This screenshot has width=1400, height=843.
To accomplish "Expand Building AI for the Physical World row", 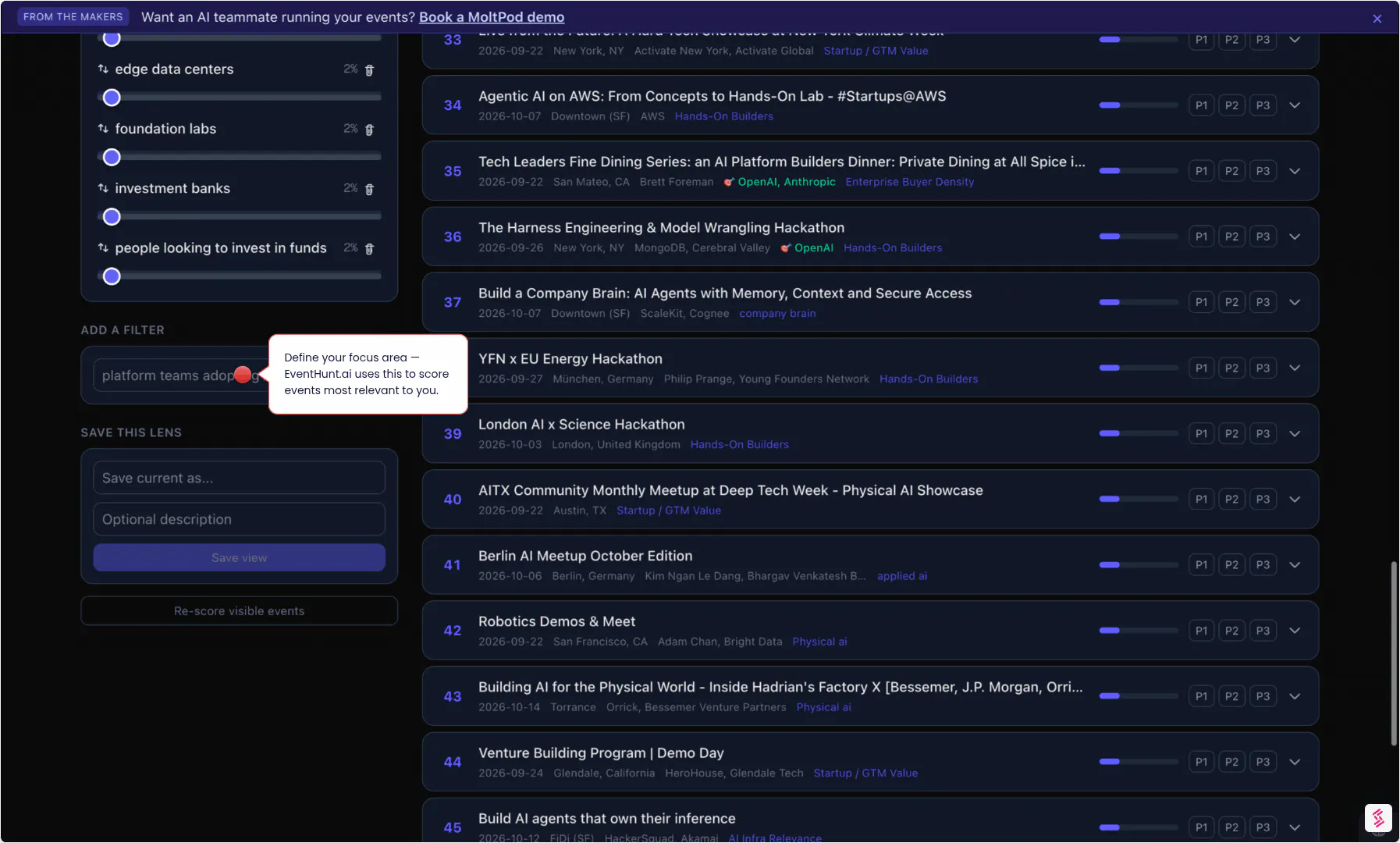I will 1295,696.
